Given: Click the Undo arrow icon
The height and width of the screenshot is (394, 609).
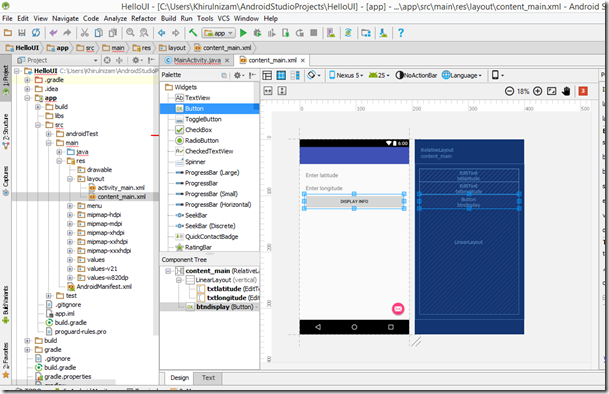Looking at the screenshot, I should click(x=53, y=33).
